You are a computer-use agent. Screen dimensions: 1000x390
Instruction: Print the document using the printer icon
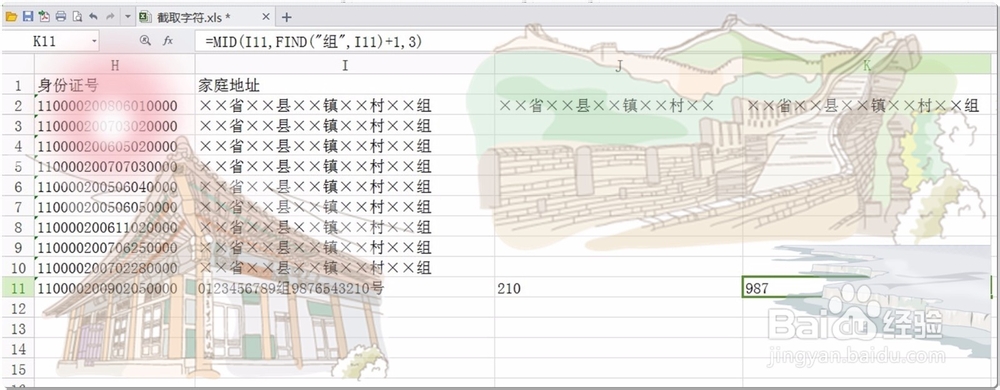[61, 17]
